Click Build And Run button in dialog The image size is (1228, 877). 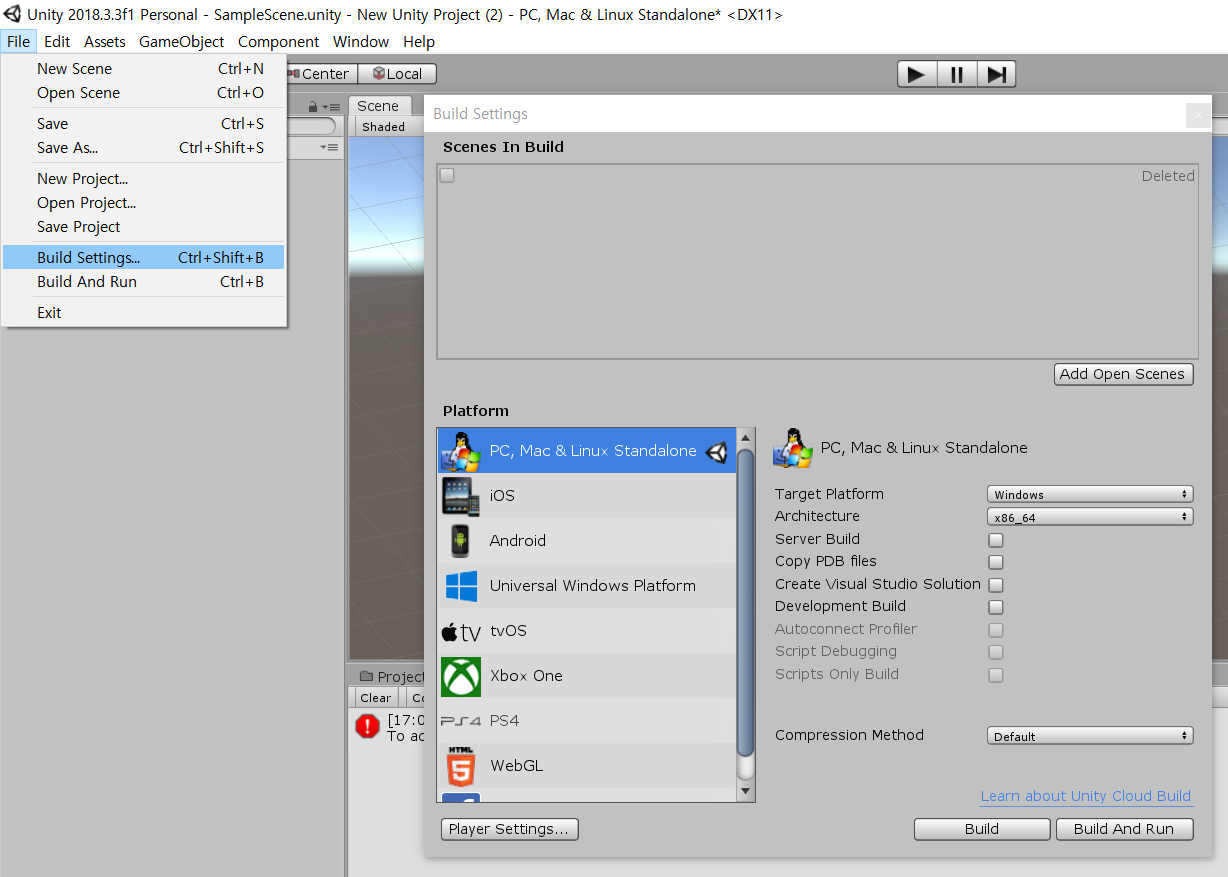(x=1124, y=829)
